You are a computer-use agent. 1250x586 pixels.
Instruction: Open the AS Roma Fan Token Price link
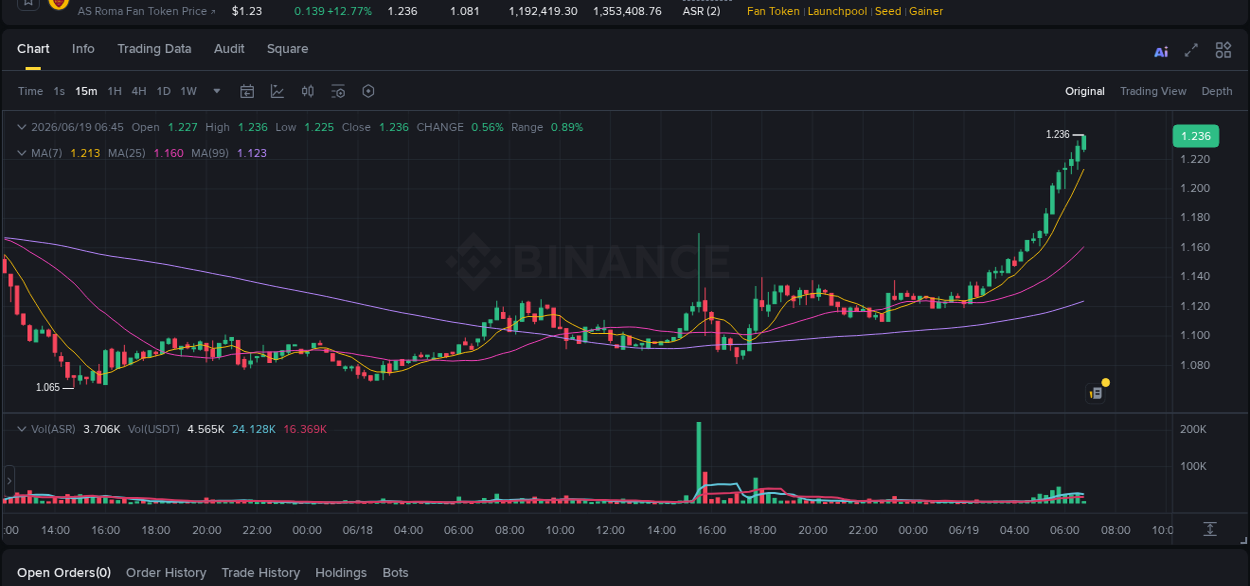click(146, 11)
